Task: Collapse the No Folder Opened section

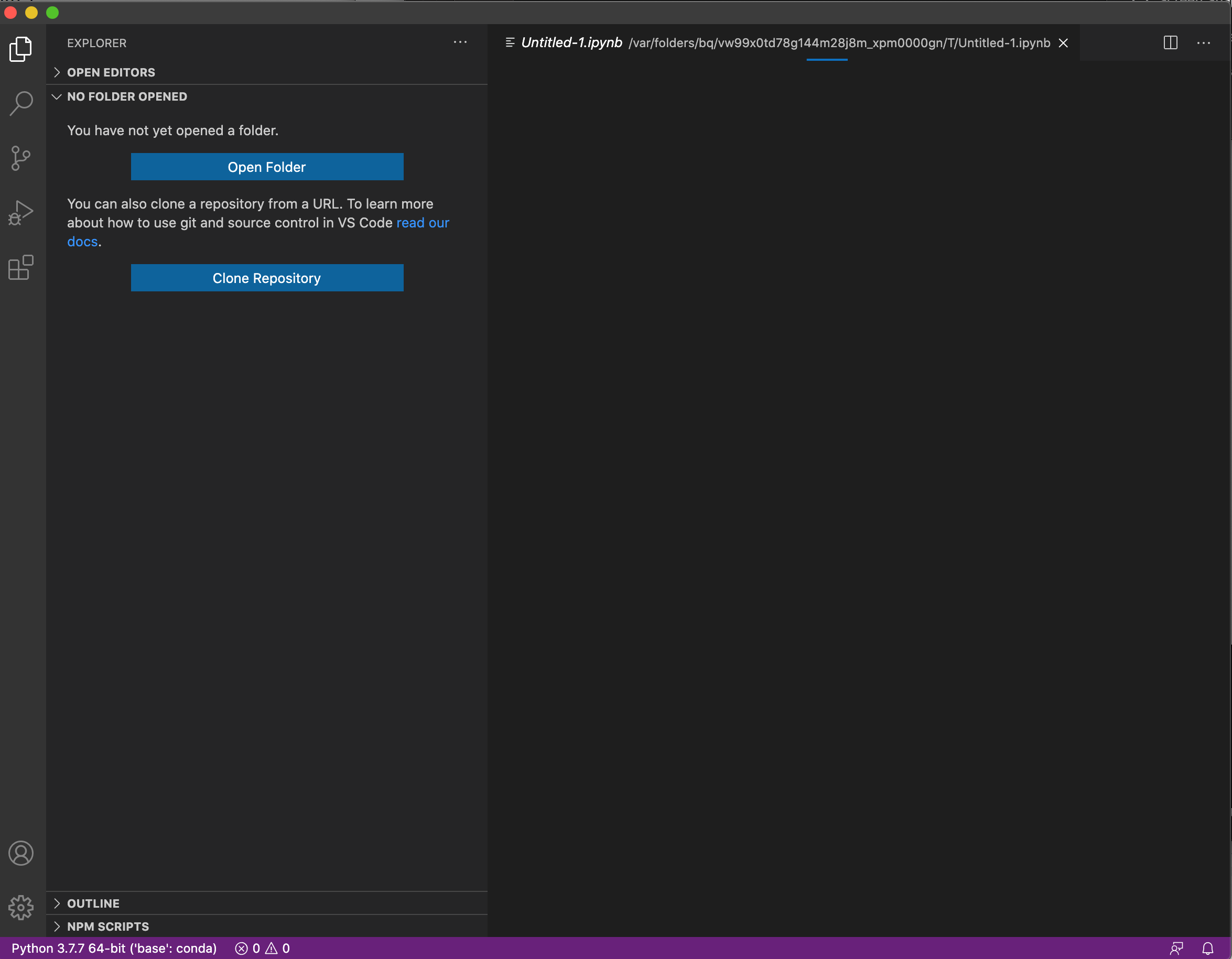Action: pos(267,96)
